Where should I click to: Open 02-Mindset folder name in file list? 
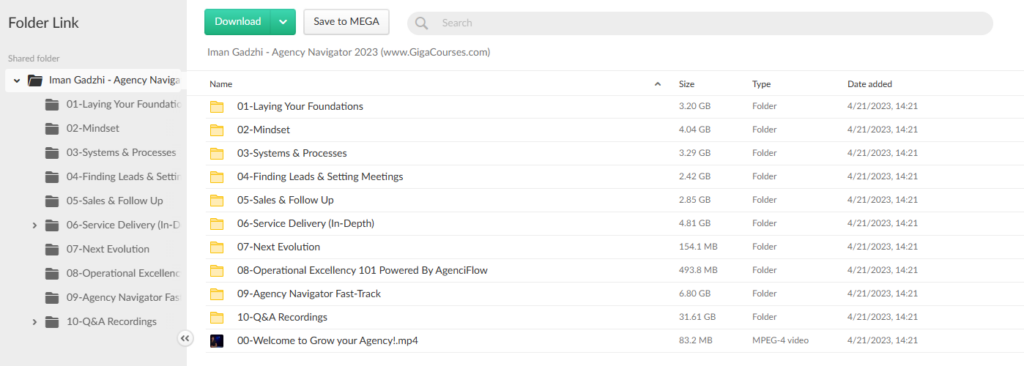pyautogui.click(x=263, y=130)
